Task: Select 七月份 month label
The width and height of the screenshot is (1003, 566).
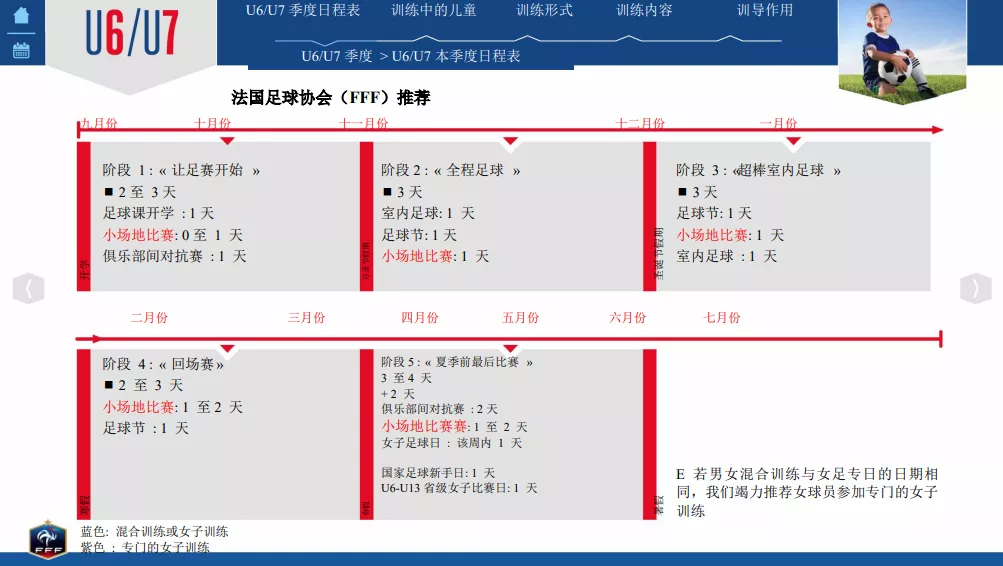Action: (722, 317)
